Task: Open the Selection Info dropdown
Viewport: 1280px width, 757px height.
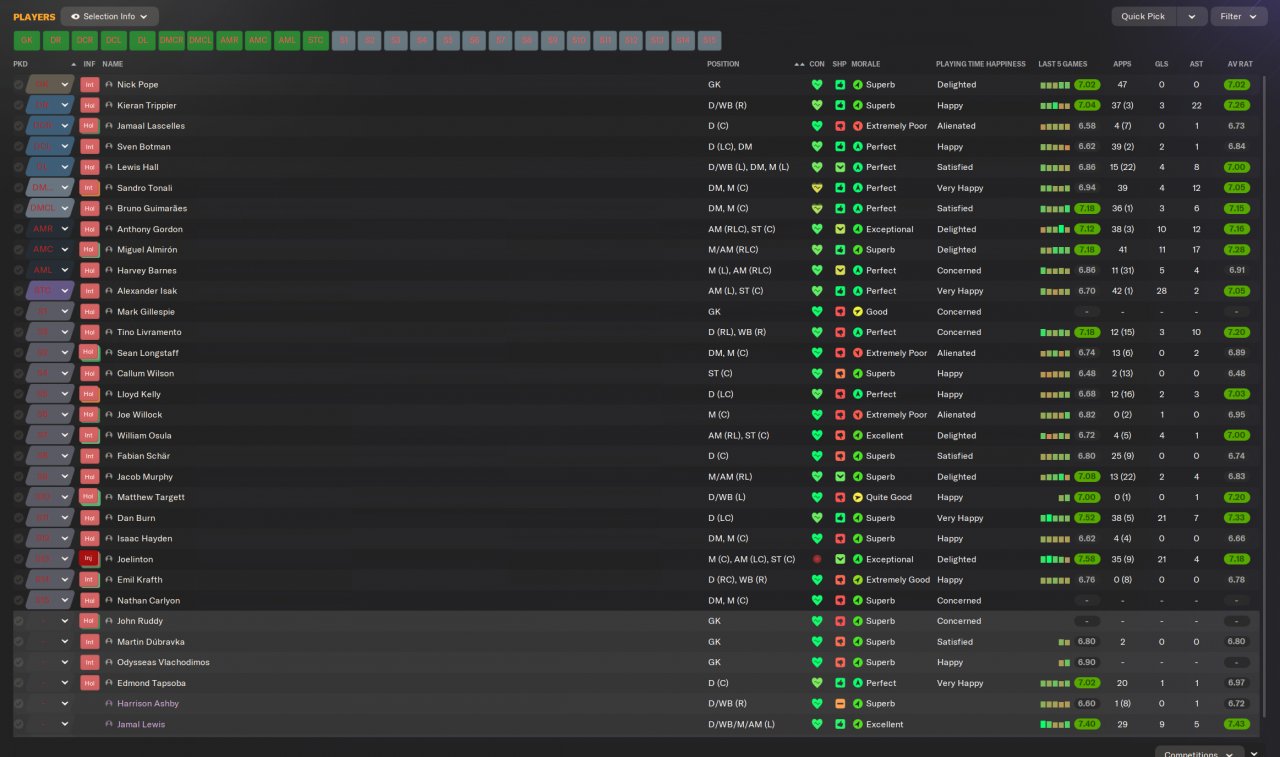Action: [x=109, y=17]
